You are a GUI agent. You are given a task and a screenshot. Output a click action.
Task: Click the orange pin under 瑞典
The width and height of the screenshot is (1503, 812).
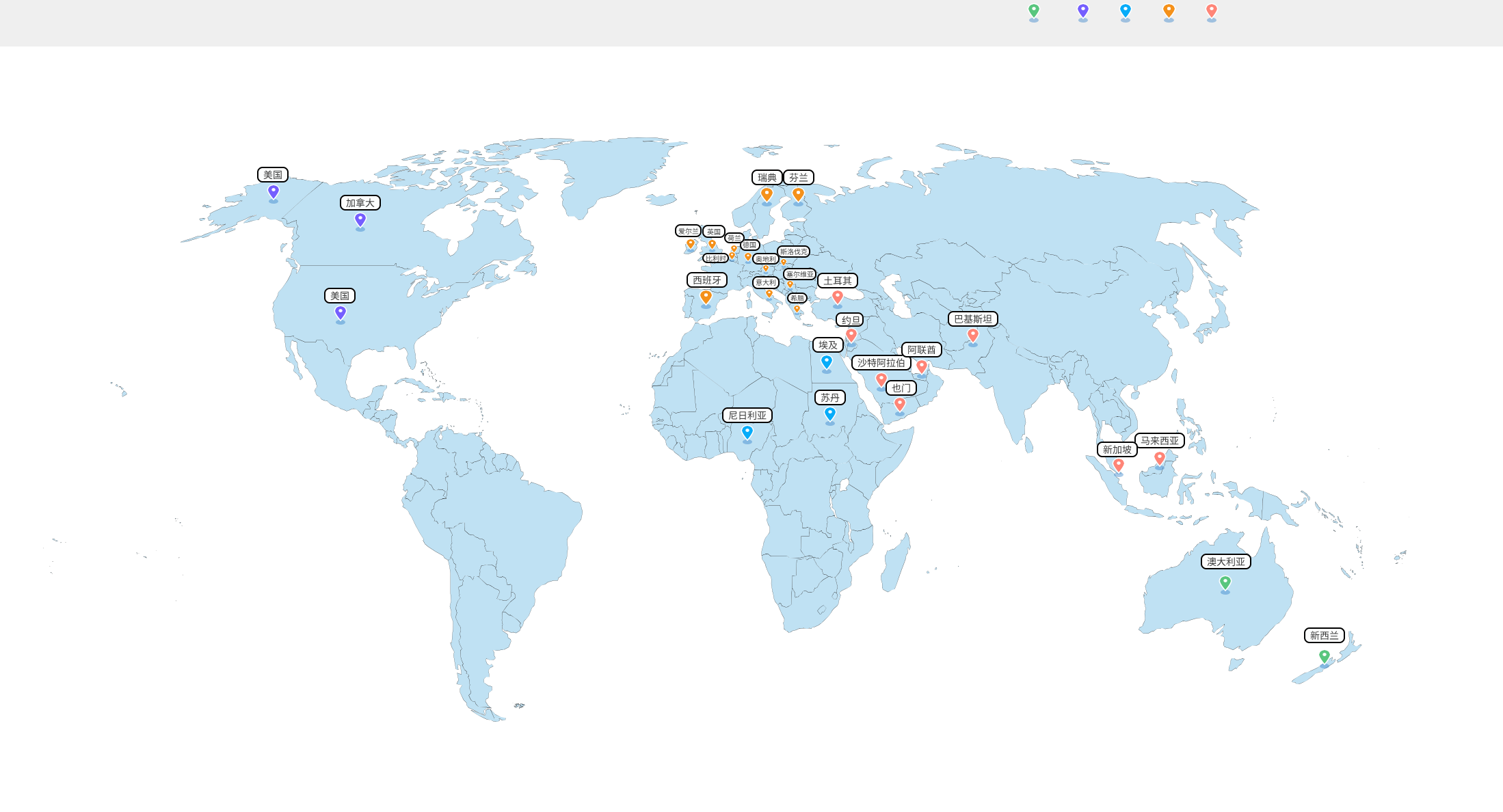pos(767,195)
